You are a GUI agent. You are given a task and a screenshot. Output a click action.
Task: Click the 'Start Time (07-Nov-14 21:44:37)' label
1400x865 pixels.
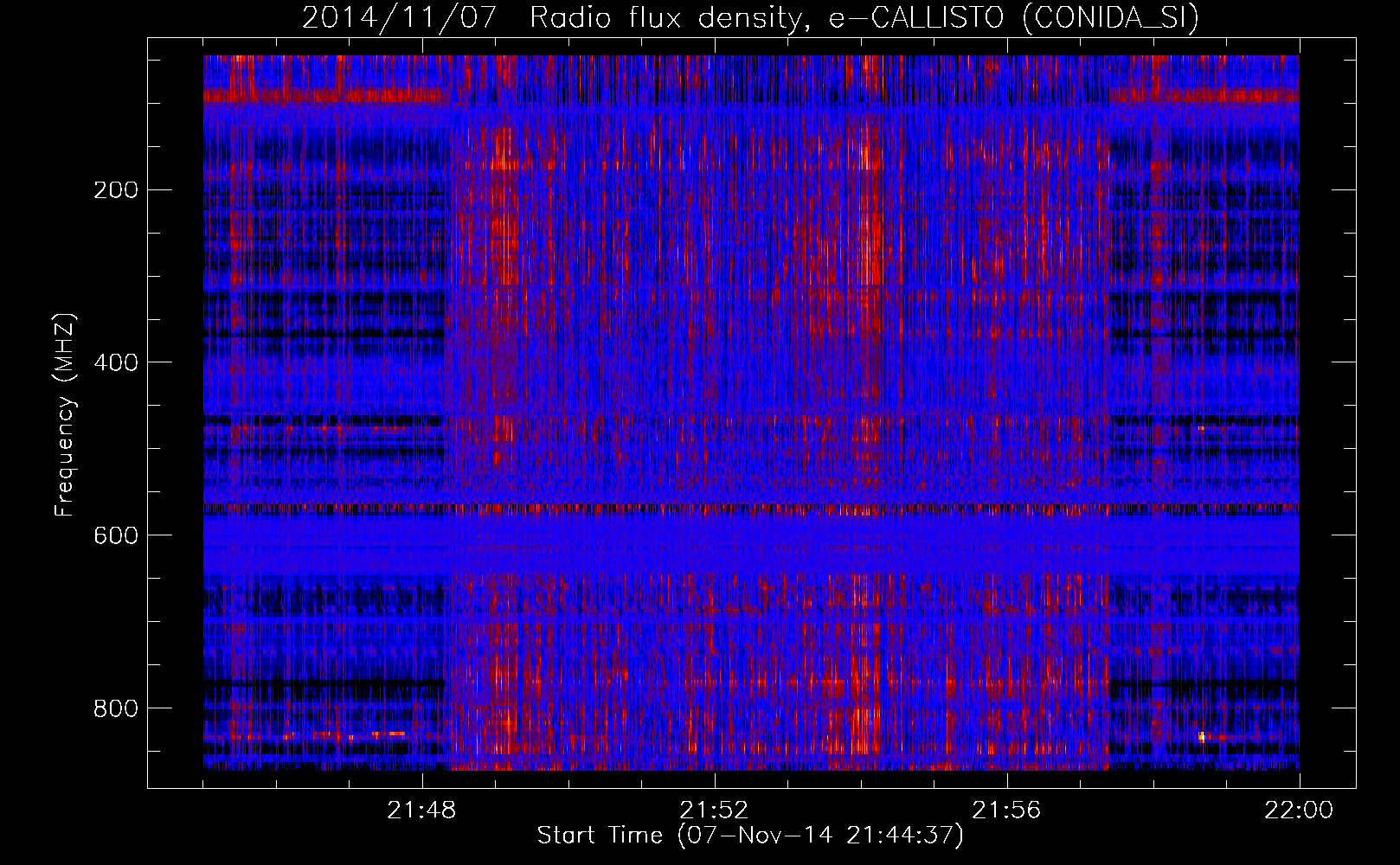tap(750, 836)
